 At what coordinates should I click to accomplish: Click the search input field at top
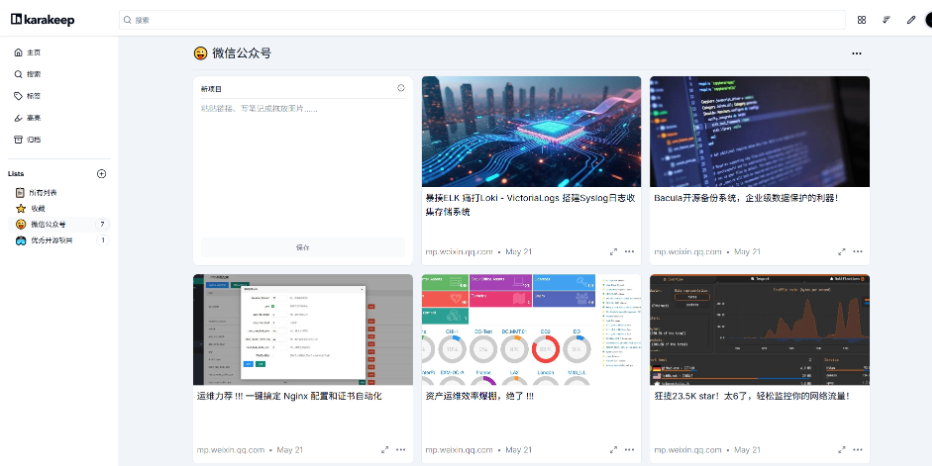coord(480,20)
